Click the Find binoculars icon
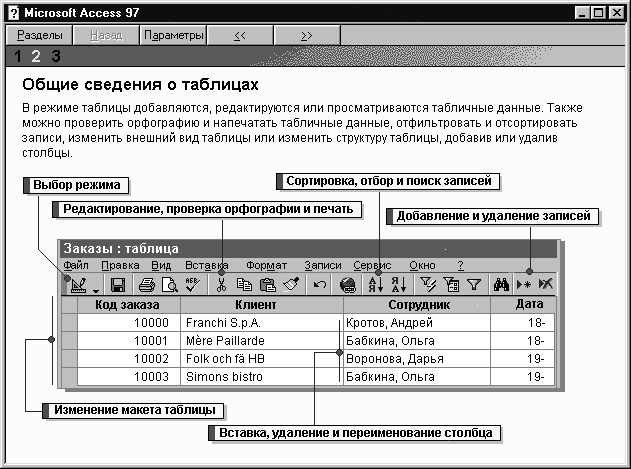This screenshot has height=469, width=631. pyautogui.click(x=501, y=285)
